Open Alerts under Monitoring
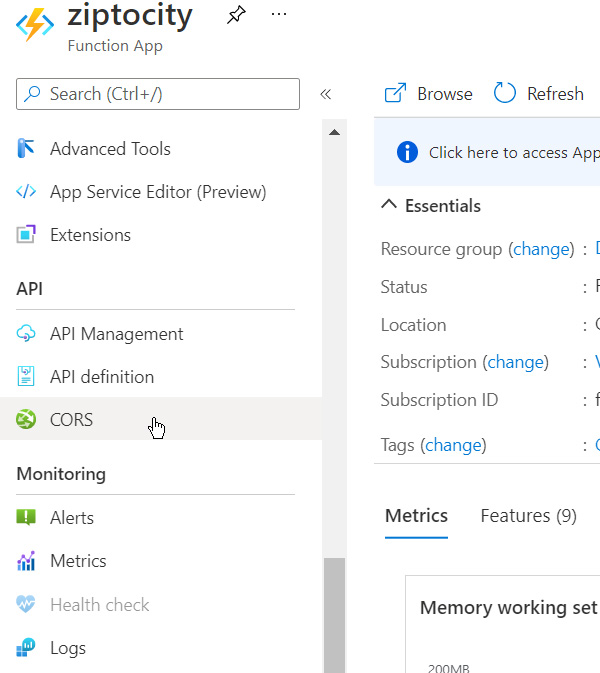This screenshot has width=600, height=673. [72, 518]
